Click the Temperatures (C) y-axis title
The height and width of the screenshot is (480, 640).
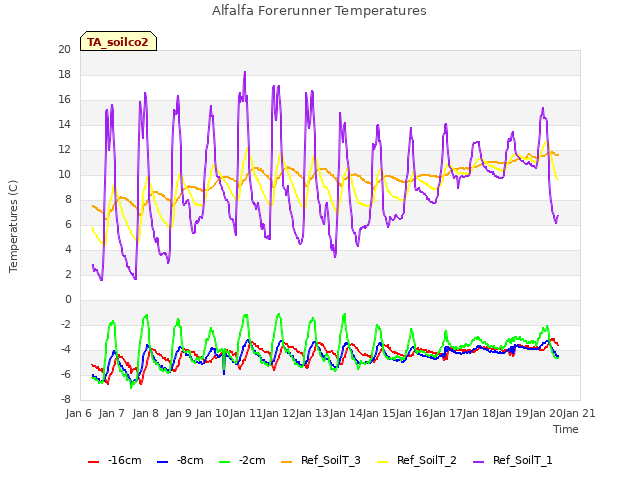pos(13,226)
